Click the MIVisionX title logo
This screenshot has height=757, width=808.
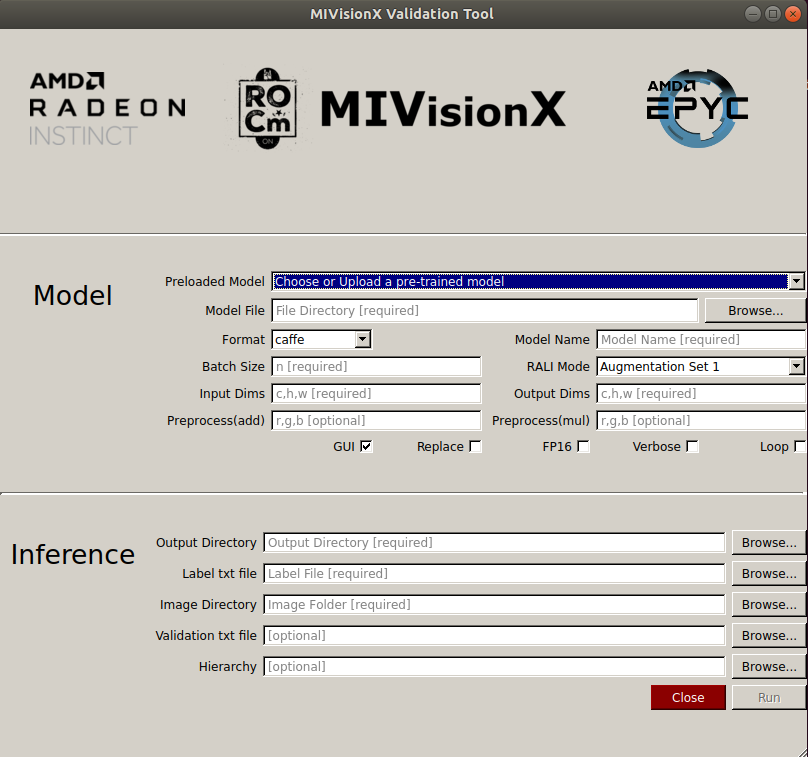coord(443,109)
